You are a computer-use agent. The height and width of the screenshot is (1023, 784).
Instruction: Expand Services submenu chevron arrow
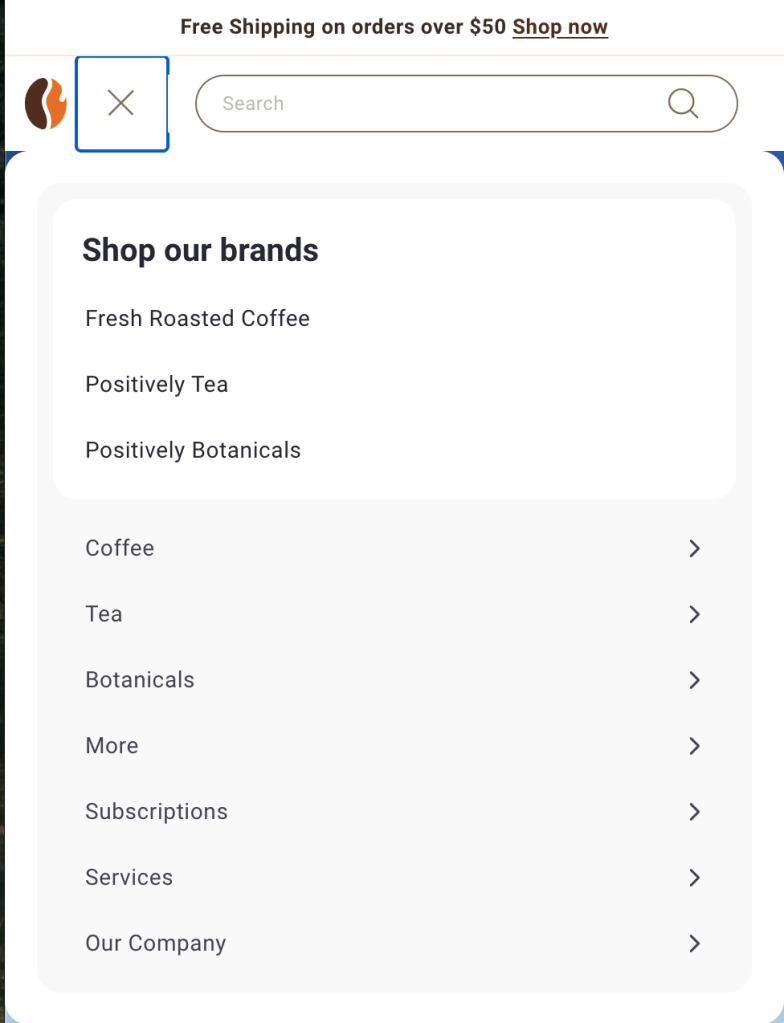[694, 877]
